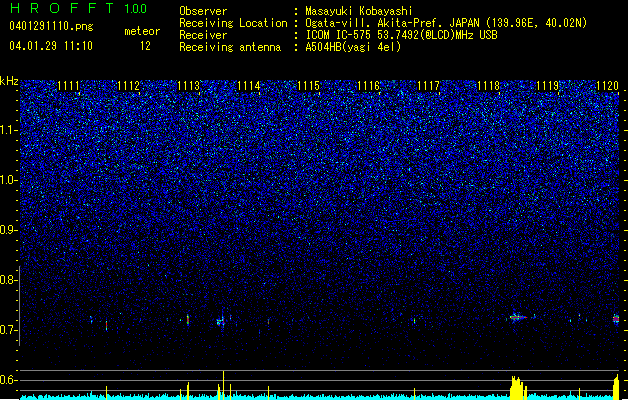The width and height of the screenshot is (629, 400).
Task: Click the 0.7 kHz axis label
Action: click(x=9, y=330)
